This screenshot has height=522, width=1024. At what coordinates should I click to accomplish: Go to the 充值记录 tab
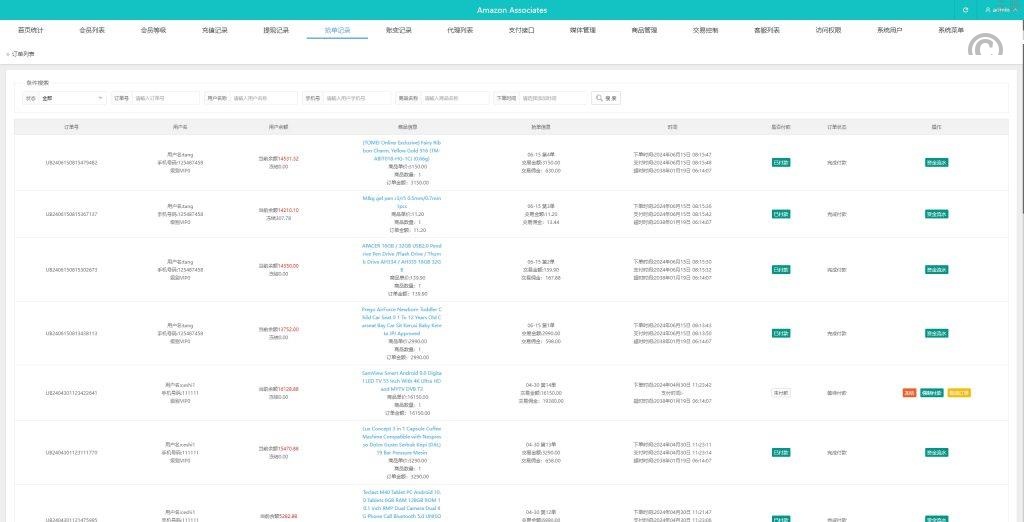coord(214,30)
